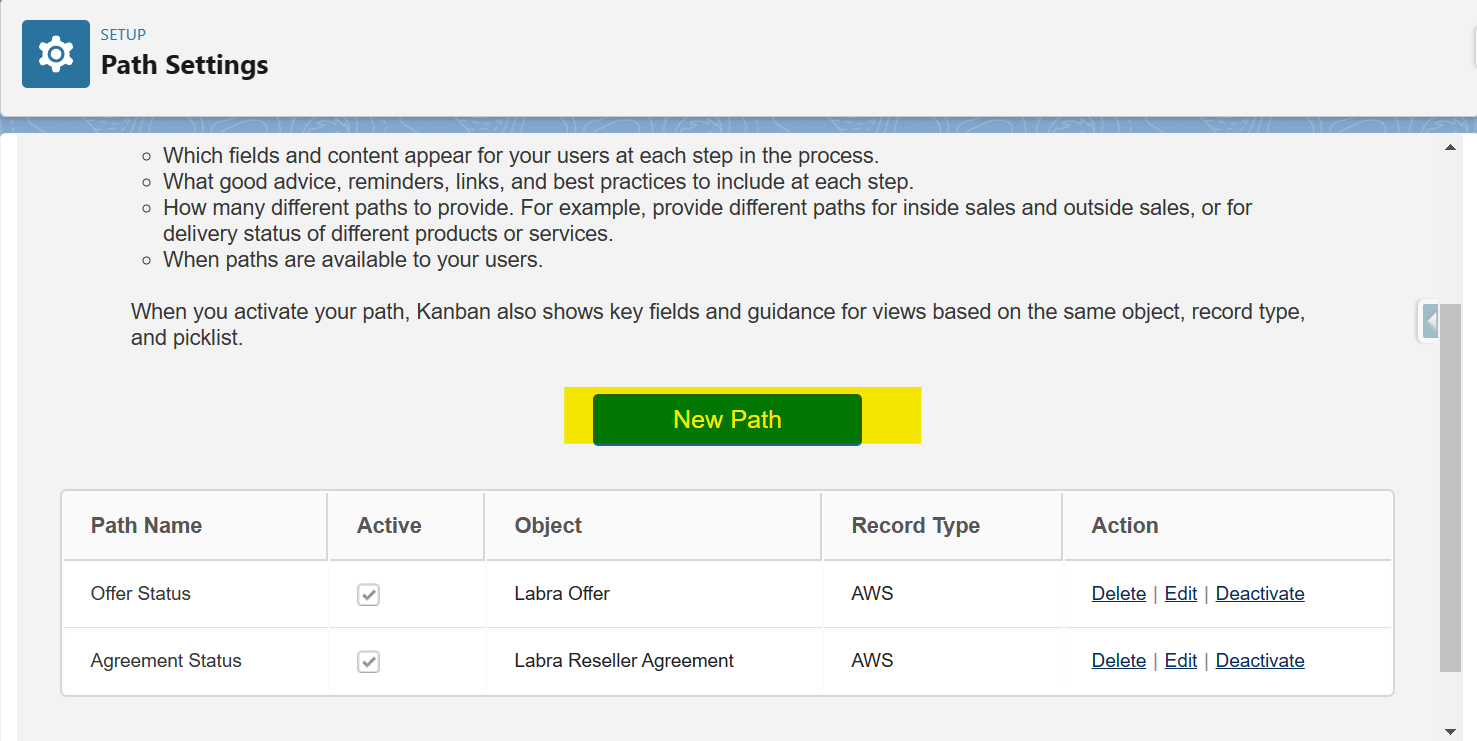Select the Agreement Status path name
The image size is (1477, 741).
[166, 660]
